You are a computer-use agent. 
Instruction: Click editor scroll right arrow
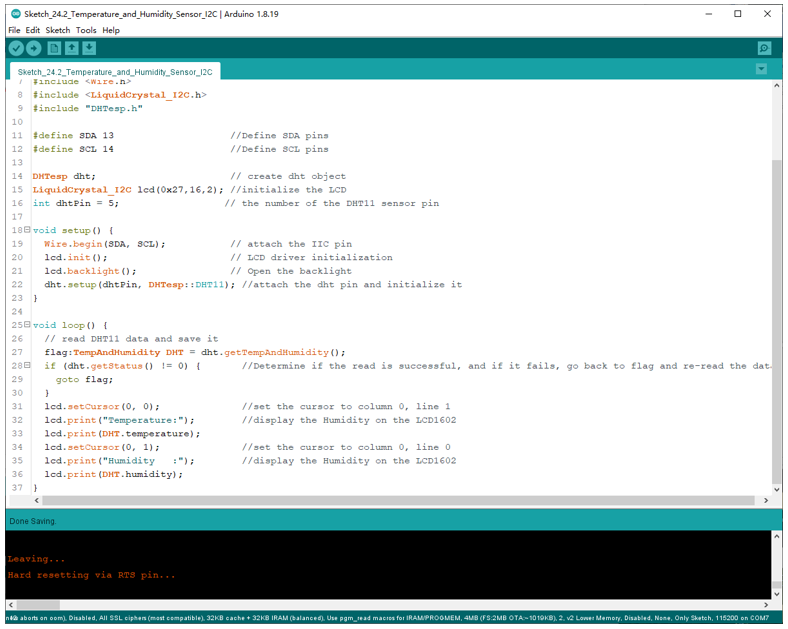pyautogui.click(x=766, y=500)
